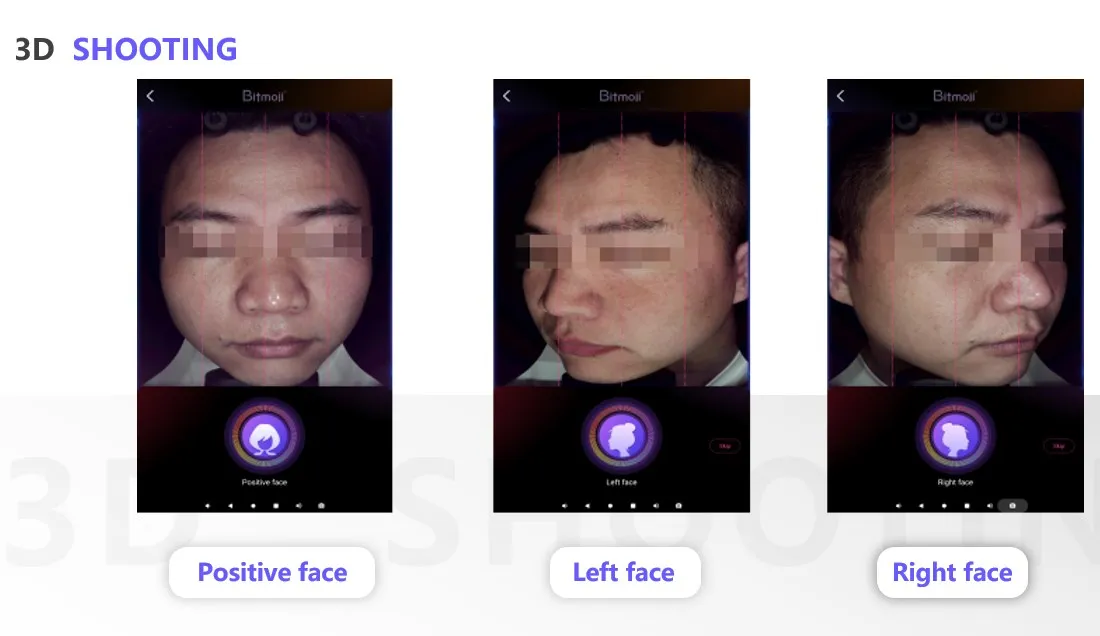Tap volume up icon in Positive face navbar

299,506
